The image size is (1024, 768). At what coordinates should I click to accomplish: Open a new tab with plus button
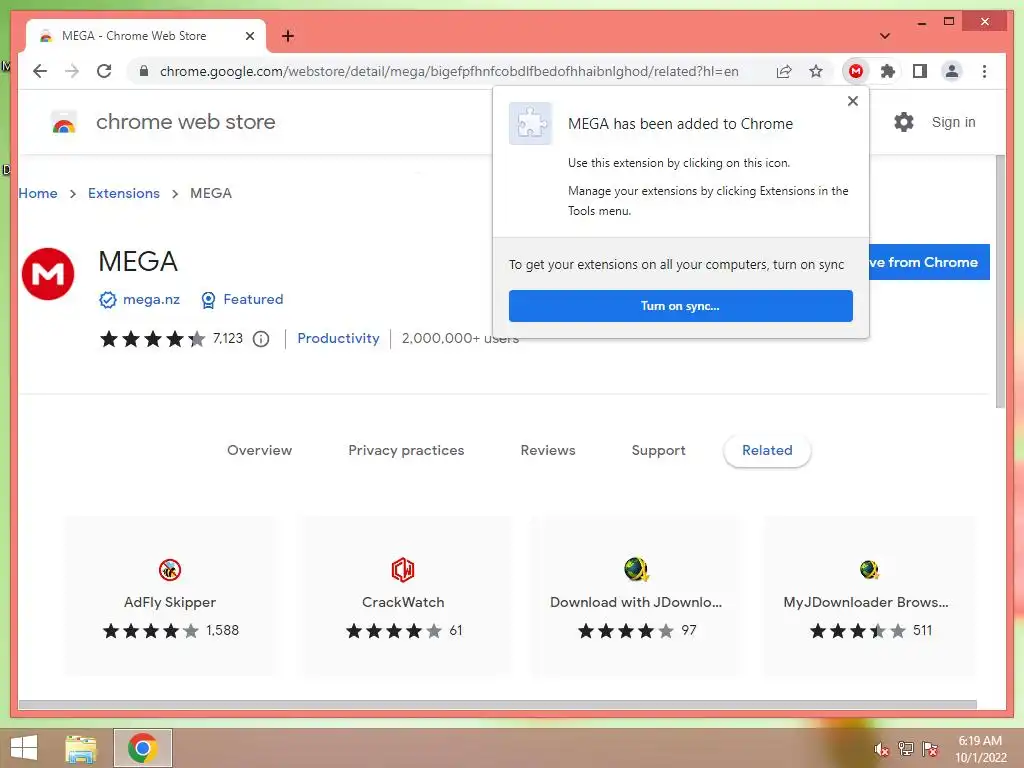pos(288,36)
